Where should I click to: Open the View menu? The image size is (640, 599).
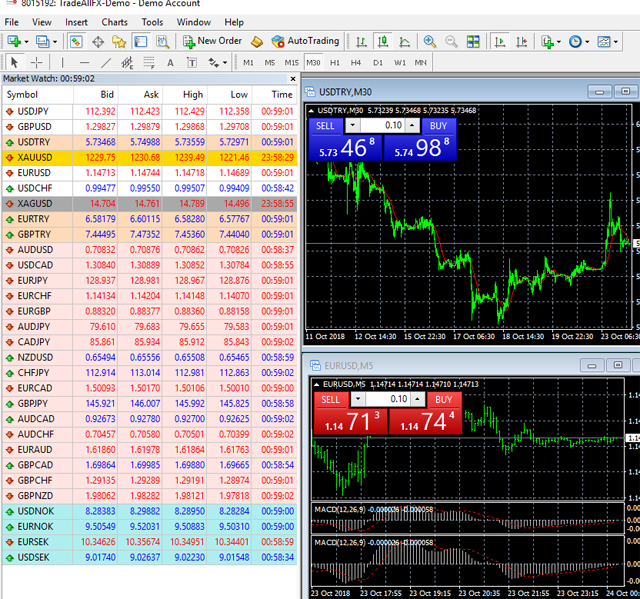(x=42, y=22)
